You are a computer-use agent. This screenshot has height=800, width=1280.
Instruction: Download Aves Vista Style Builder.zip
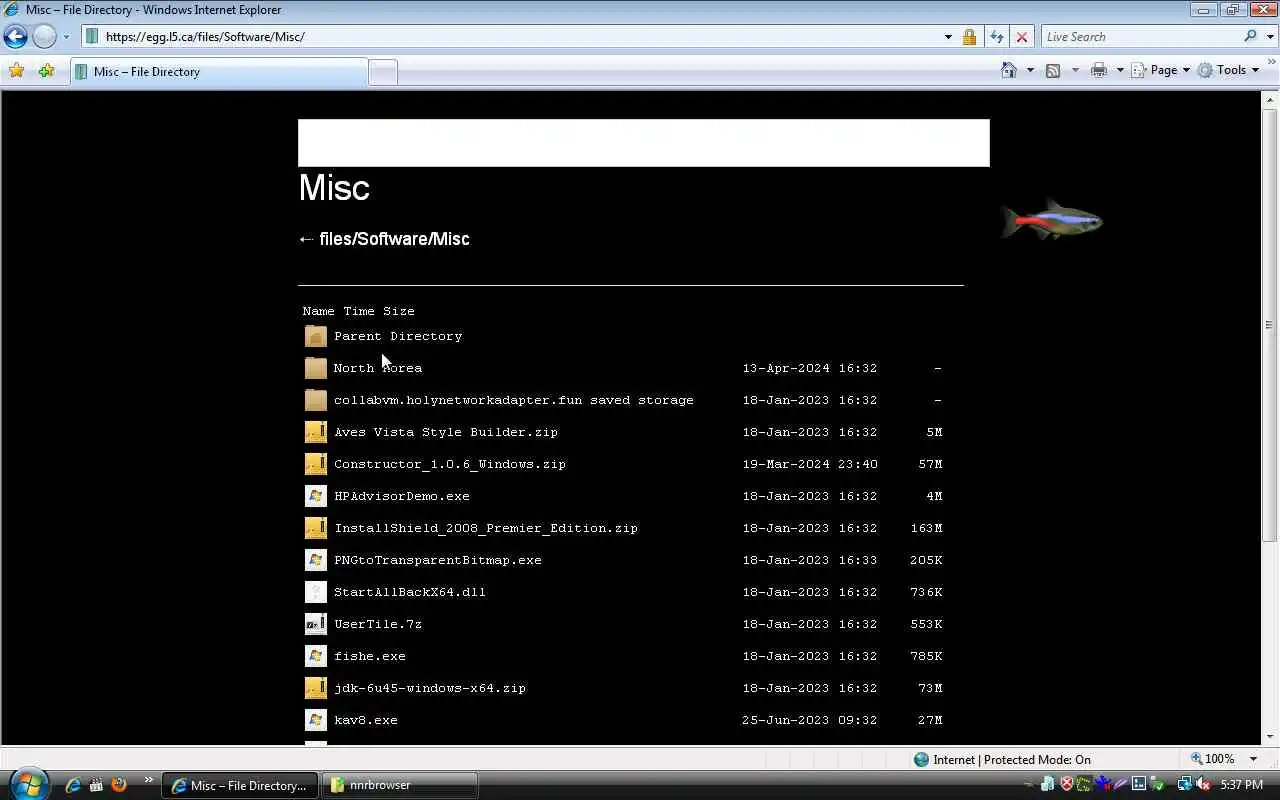tap(446, 432)
